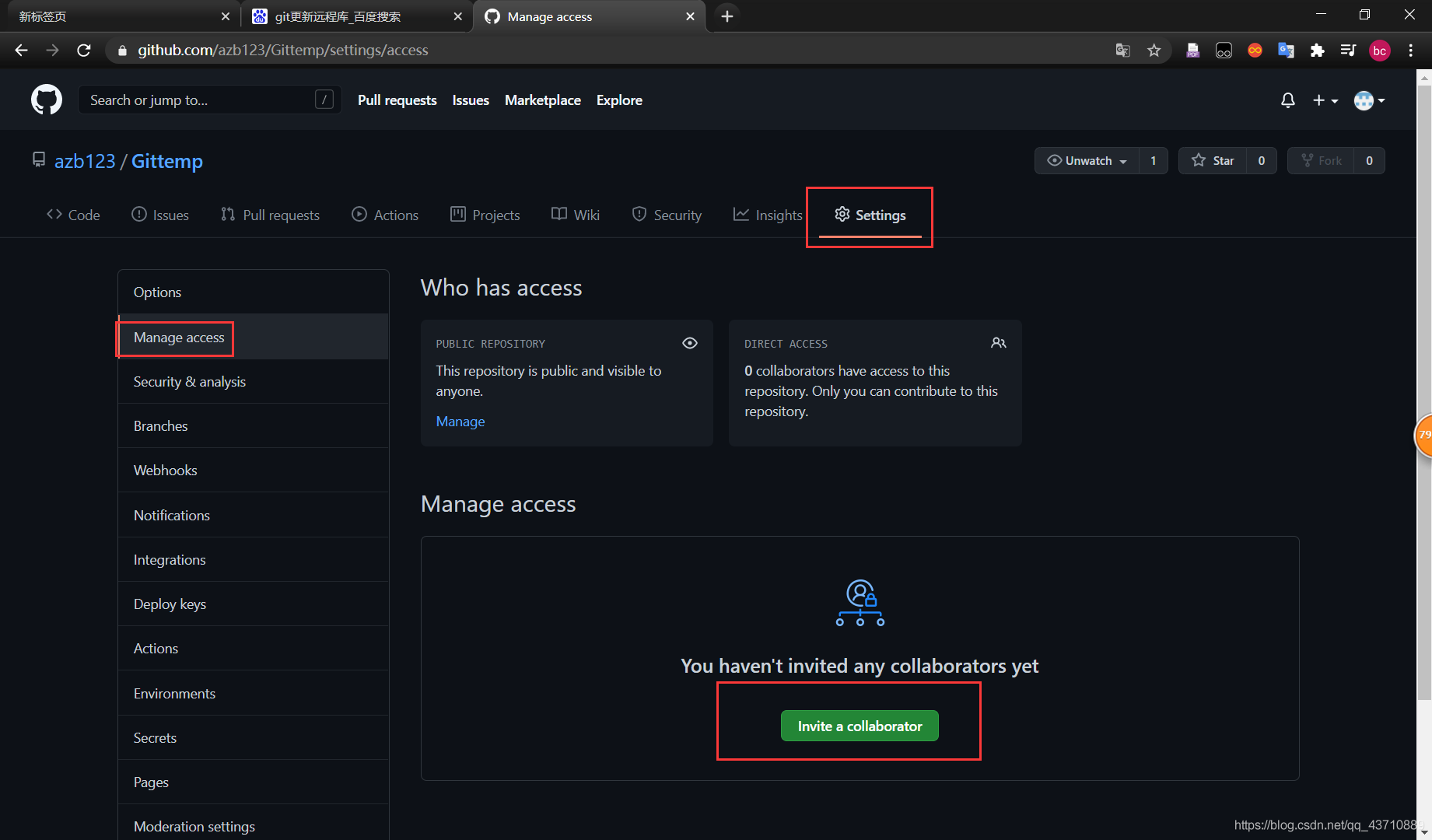
Task: Open a new browser tab
Action: click(x=727, y=16)
